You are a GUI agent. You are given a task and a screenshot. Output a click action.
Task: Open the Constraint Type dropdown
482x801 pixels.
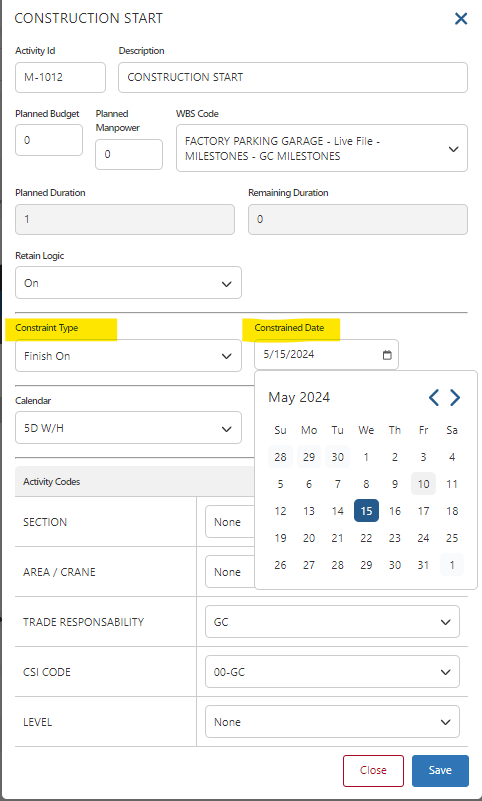(128, 356)
